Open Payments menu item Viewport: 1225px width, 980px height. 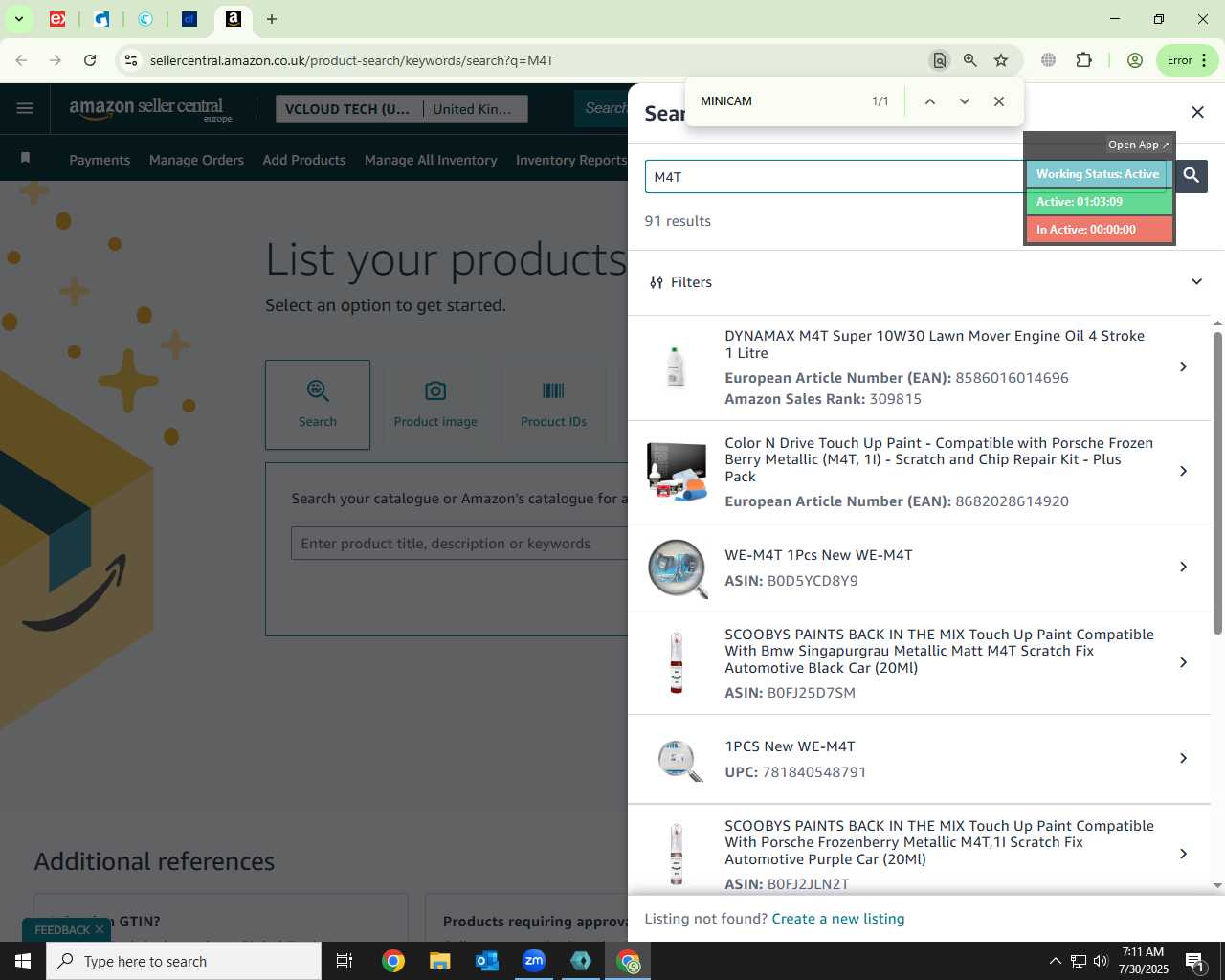point(100,160)
